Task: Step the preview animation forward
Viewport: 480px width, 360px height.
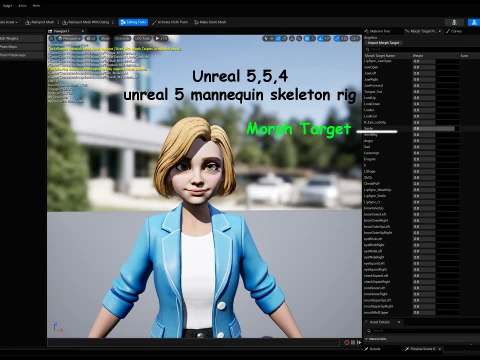Action: [x=359, y=342]
